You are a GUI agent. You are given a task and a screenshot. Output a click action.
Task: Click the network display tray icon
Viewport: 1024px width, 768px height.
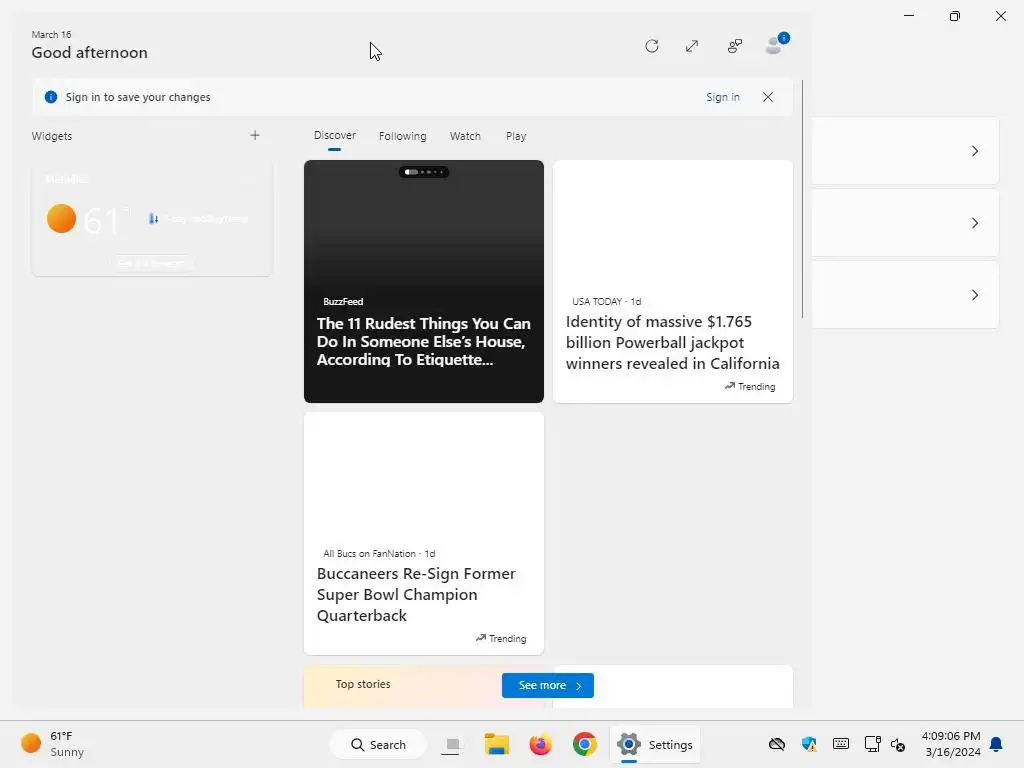(872, 744)
